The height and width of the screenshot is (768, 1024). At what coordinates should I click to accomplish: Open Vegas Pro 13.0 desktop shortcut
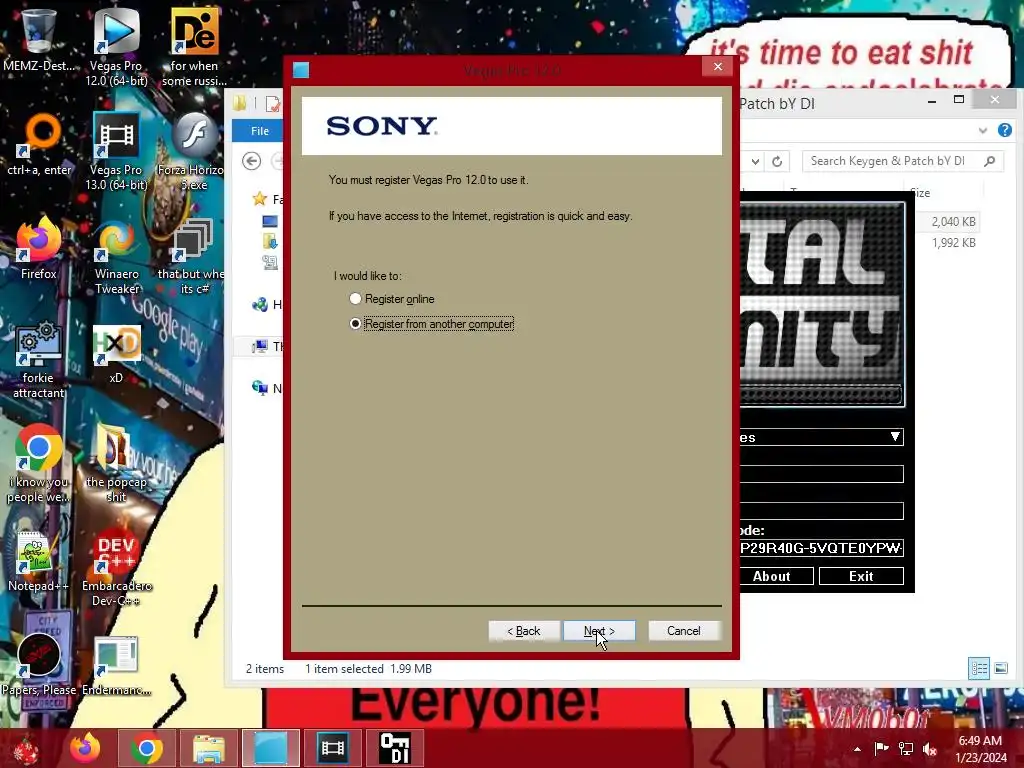coord(116,150)
